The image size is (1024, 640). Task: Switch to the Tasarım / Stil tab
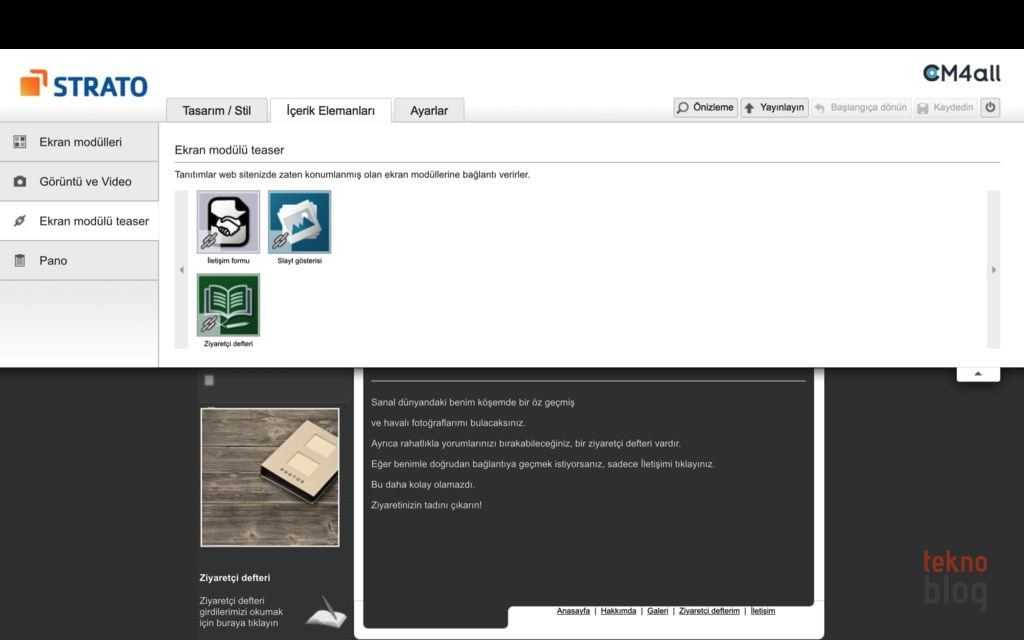(x=216, y=111)
